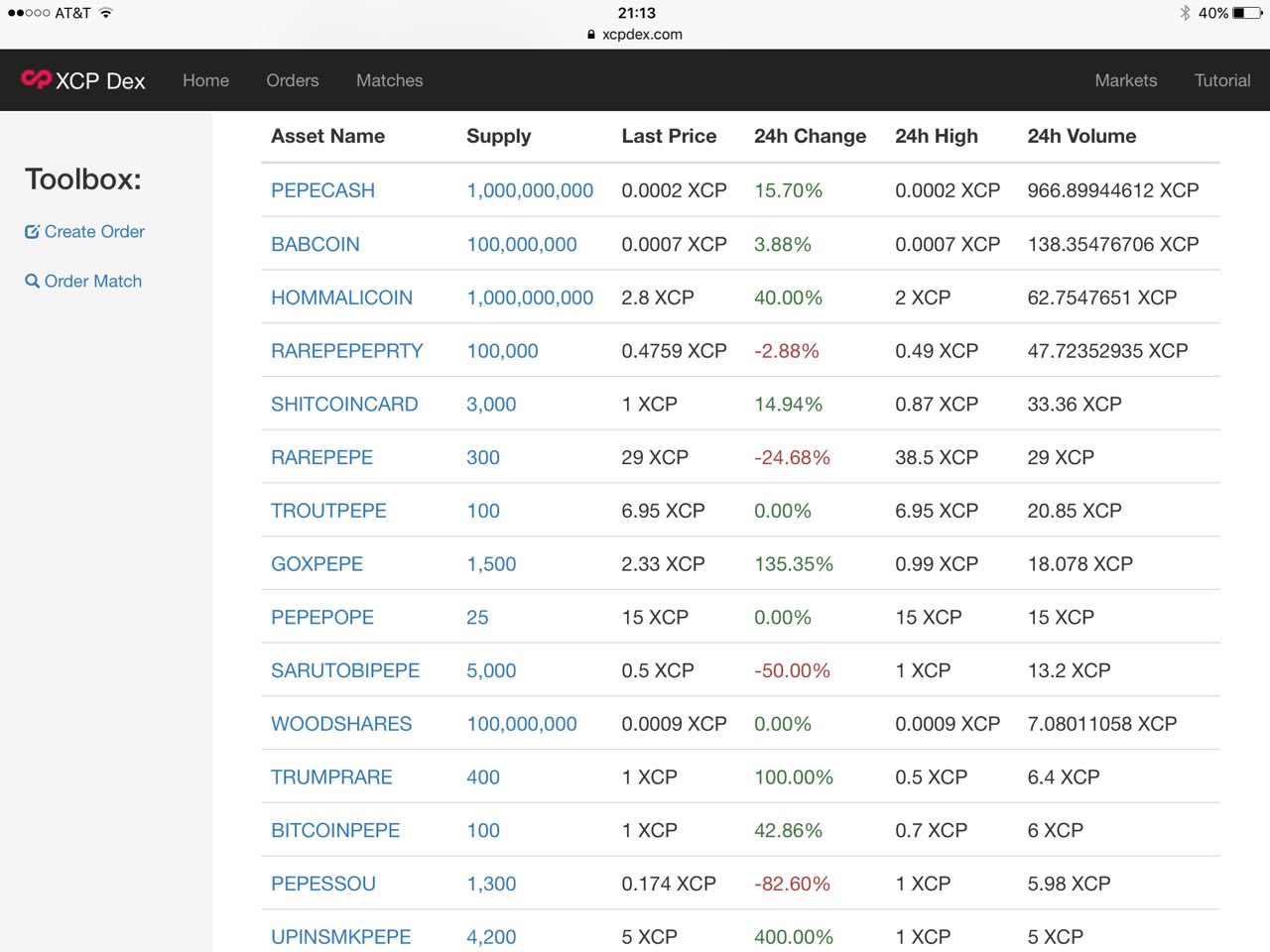
Task: Open the TRUMPRARE asset link
Action: 331,777
